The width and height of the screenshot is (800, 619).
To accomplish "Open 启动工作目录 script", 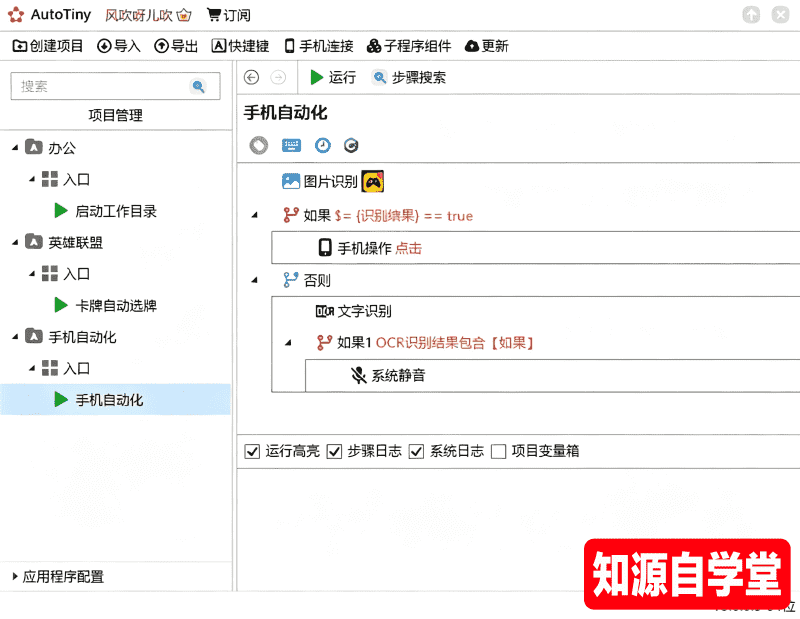I will [116, 211].
